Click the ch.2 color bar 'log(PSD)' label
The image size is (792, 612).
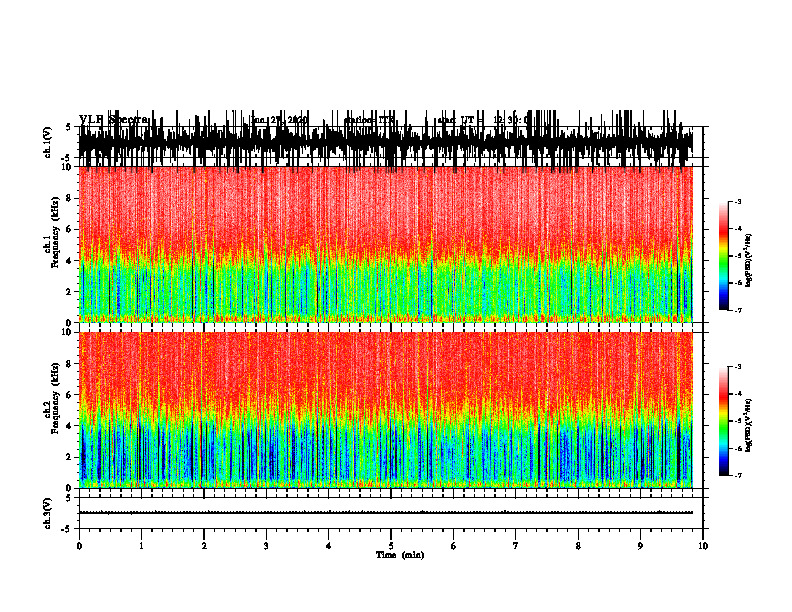point(750,425)
